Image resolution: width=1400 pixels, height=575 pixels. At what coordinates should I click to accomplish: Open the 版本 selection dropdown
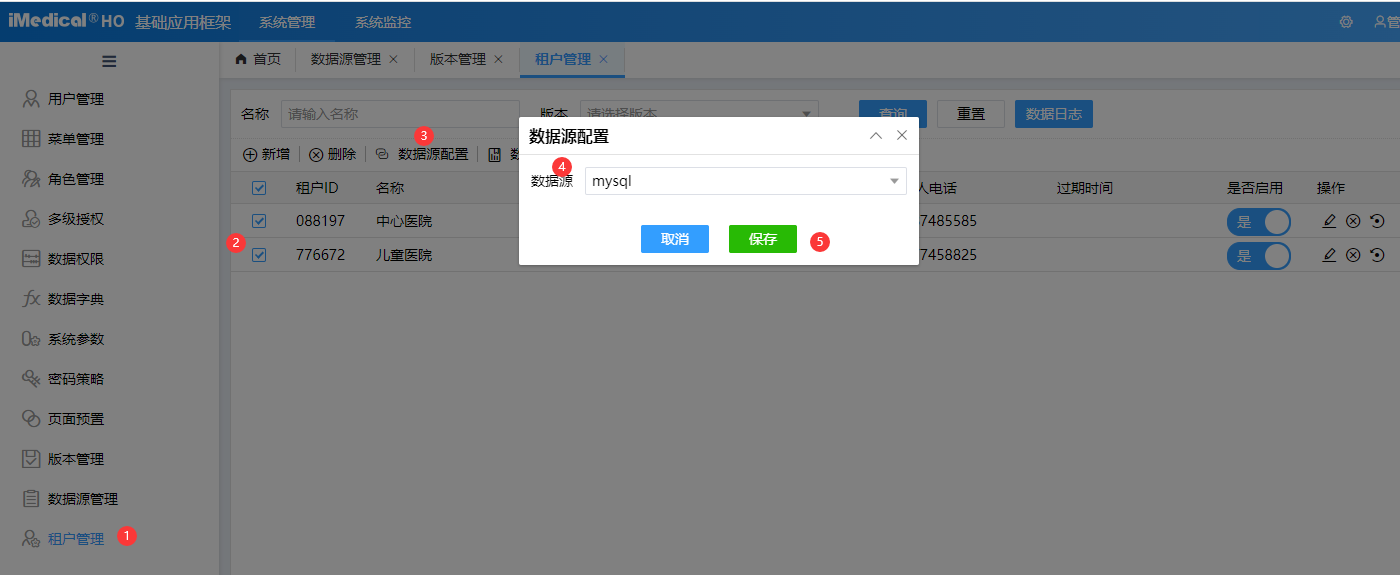(x=698, y=114)
